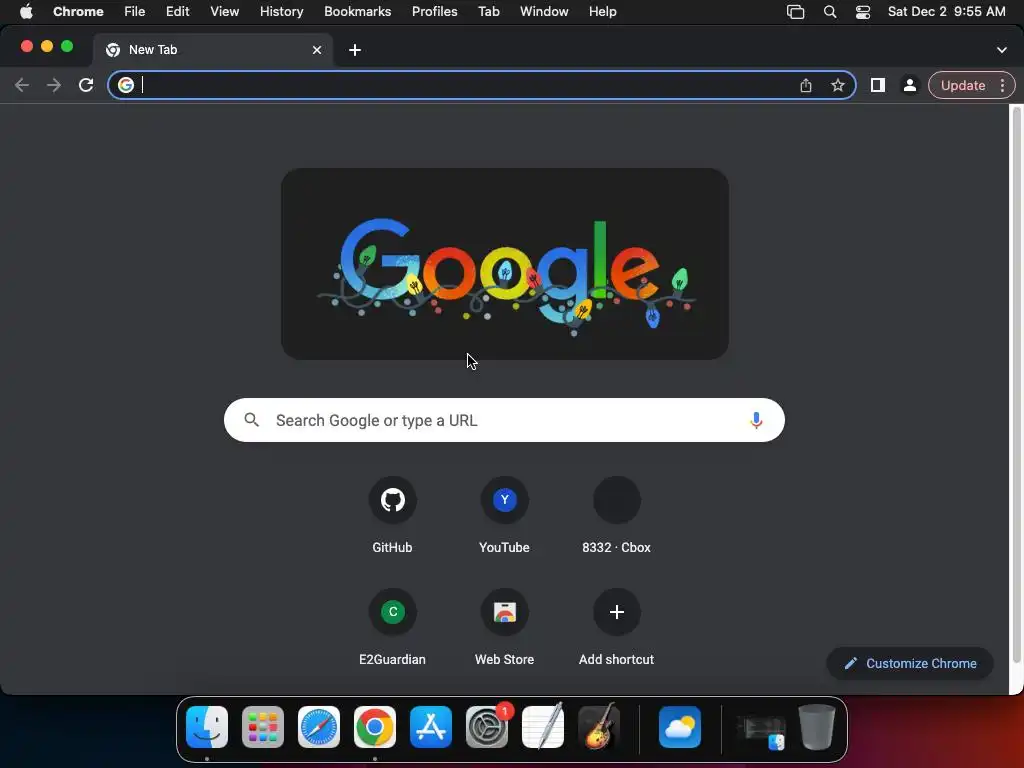The image size is (1024, 768).
Task: Open the Bookmarks menu
Action: click(x=357, y=11)
